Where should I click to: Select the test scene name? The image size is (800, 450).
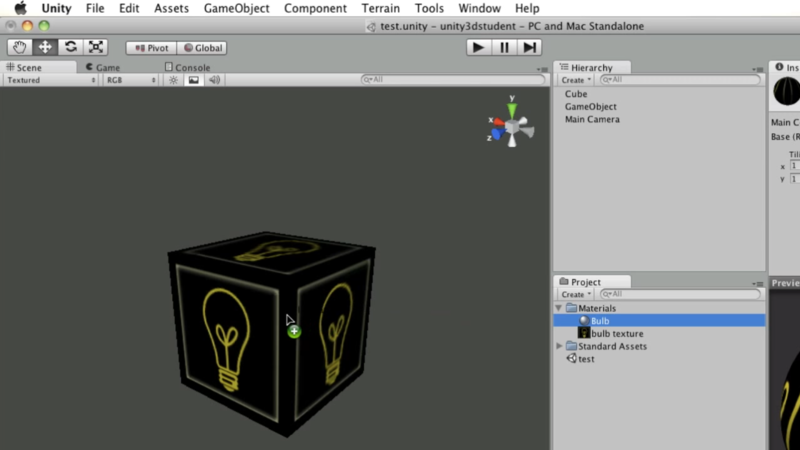click(586, 359)
